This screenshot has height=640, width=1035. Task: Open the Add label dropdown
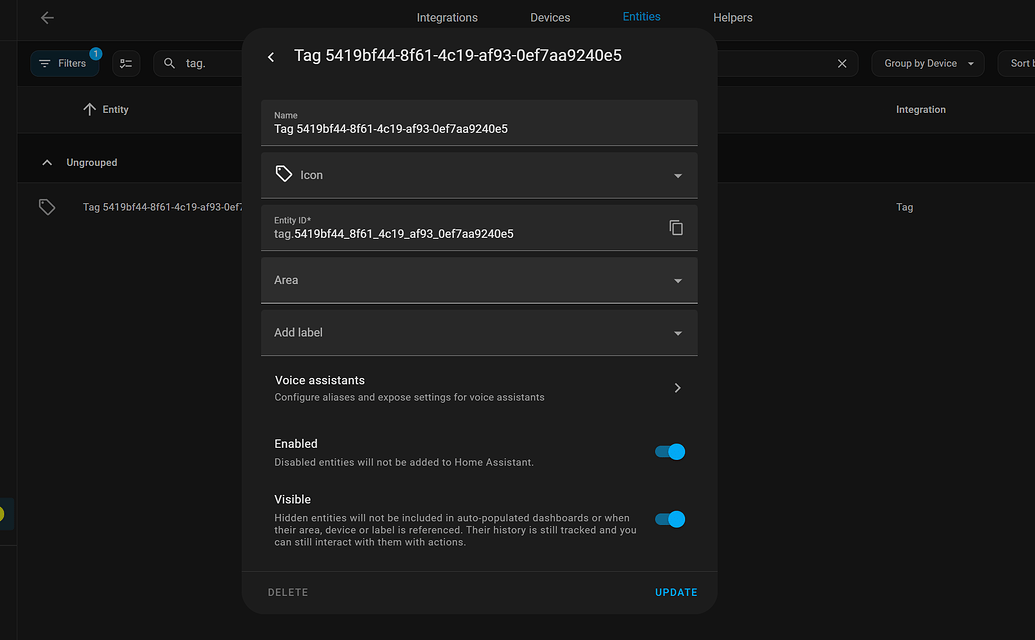pyautogui.click(x=479, y=332)
